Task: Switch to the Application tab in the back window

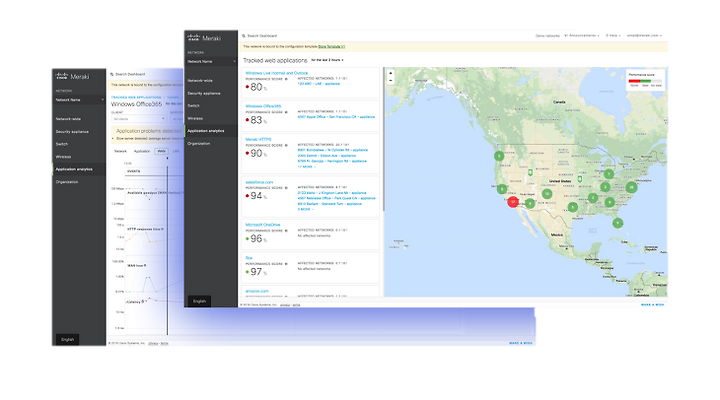Action: [x=142, y=151]
